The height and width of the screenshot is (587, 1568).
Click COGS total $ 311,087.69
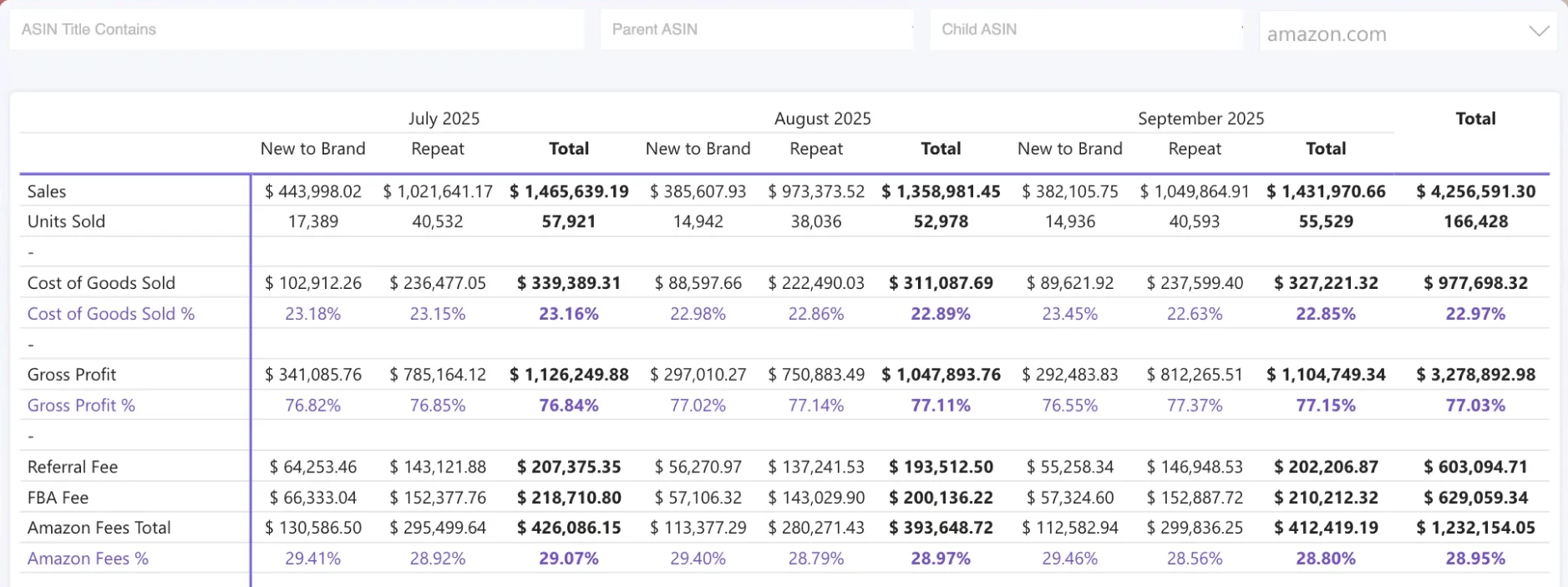pyautogui.click(x=941, y=283)
